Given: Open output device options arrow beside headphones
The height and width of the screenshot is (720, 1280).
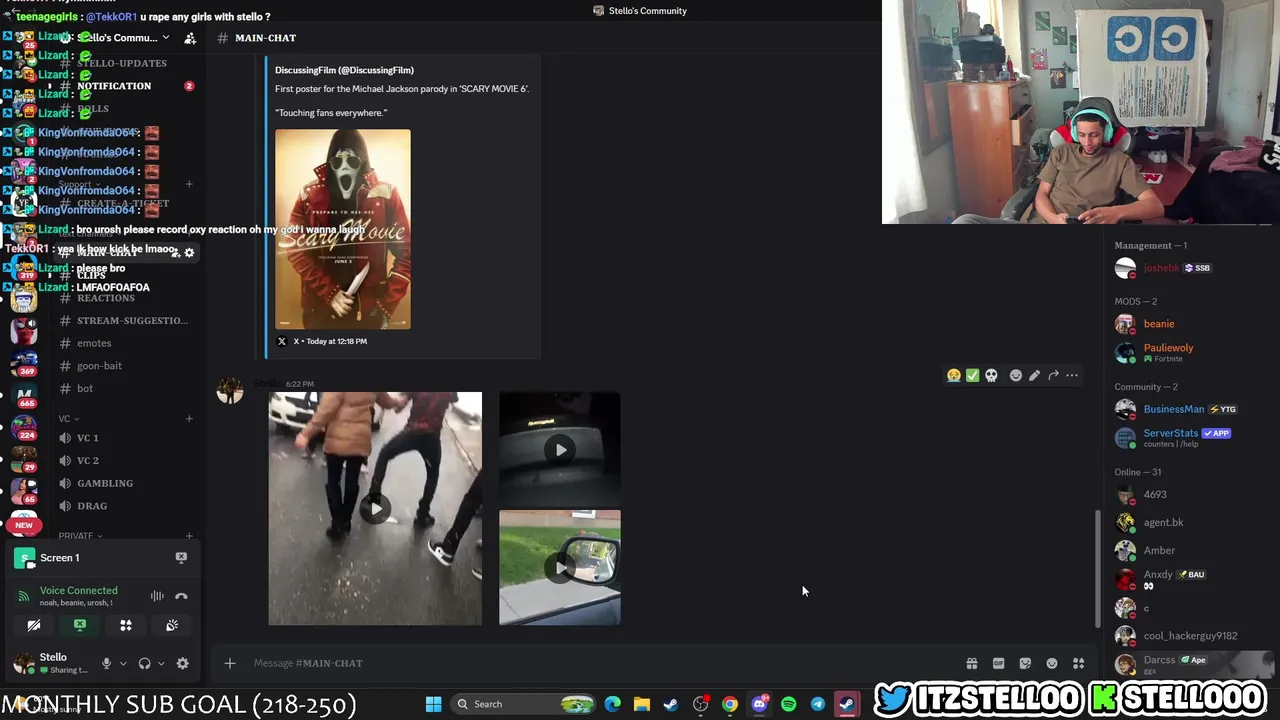Looking at the screenshot, I should pos(161,663).
